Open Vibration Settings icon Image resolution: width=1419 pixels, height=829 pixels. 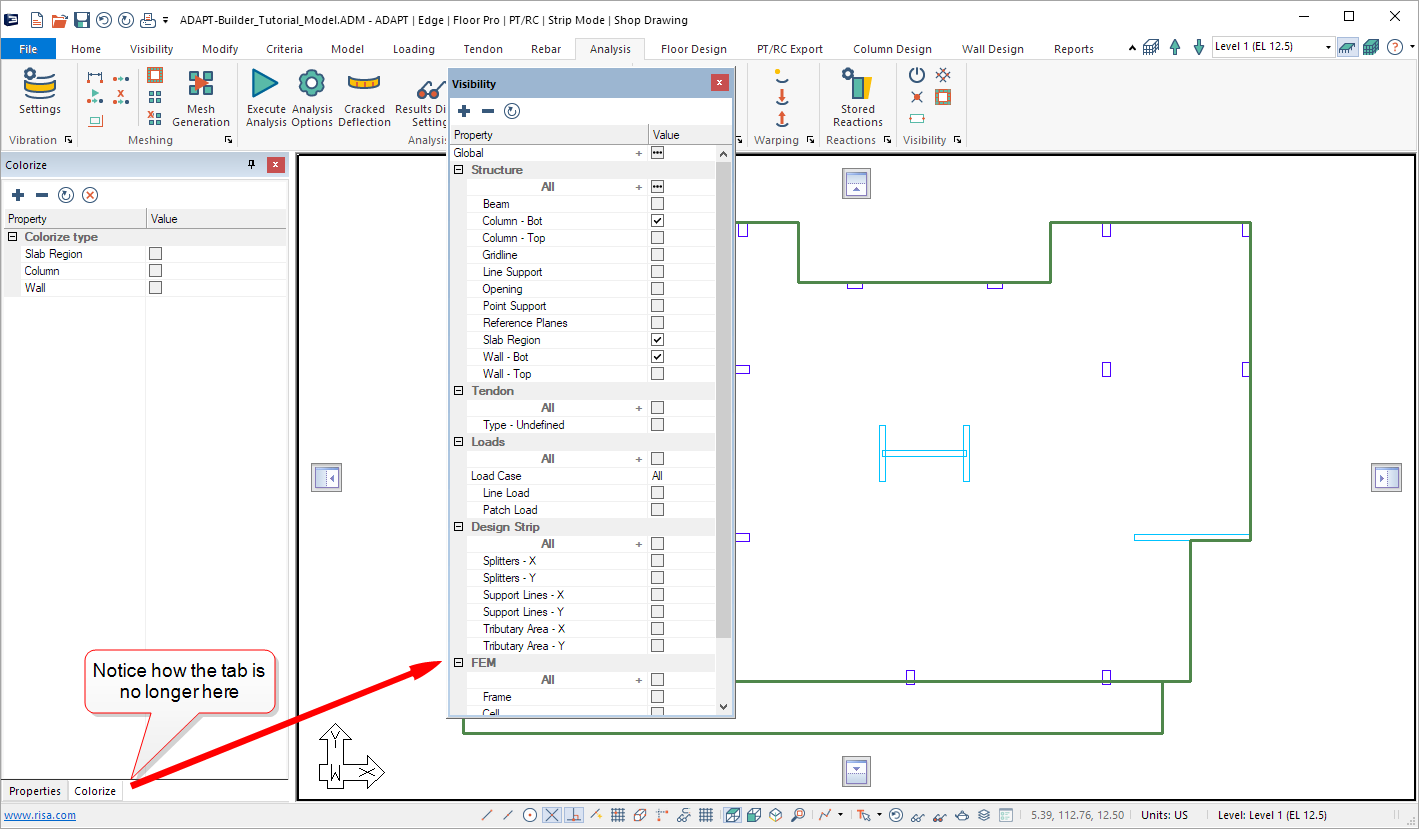(x=40, y=84)
